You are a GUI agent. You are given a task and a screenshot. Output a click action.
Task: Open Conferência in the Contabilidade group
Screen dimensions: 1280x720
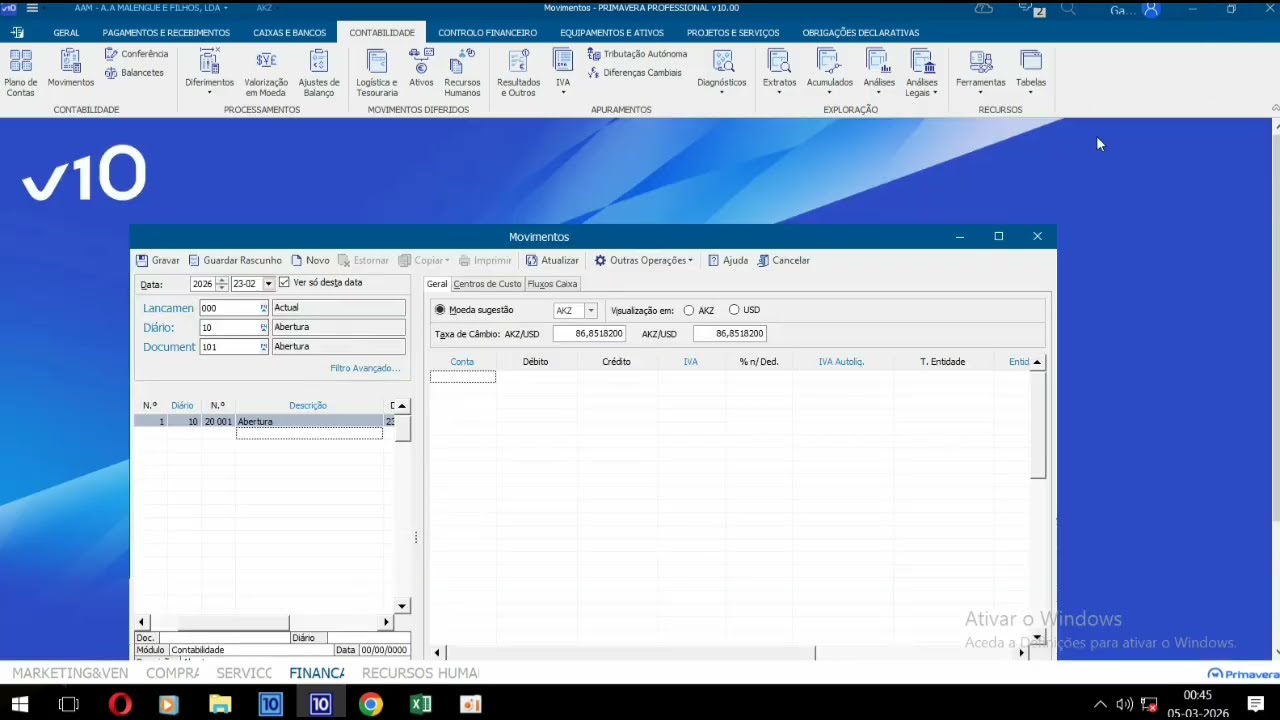[x=136, y=54]
